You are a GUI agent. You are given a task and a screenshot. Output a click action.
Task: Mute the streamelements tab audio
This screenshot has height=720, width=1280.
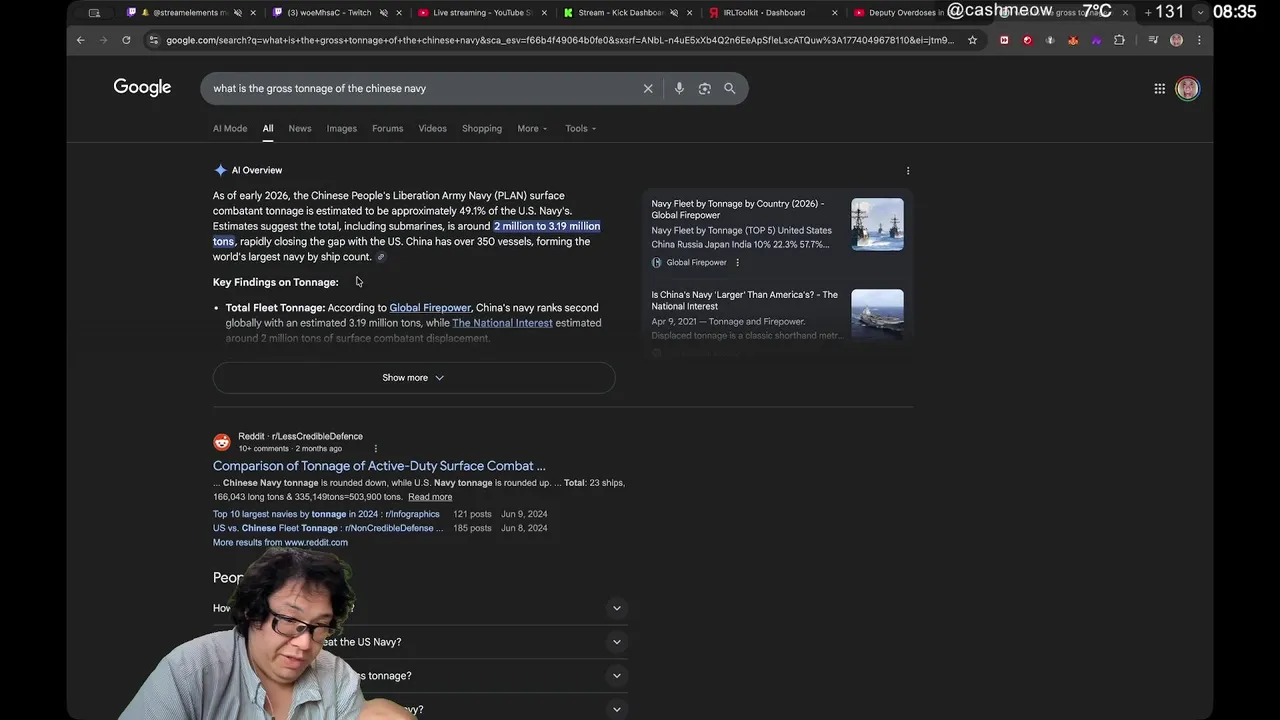click(x=239, y=13)
